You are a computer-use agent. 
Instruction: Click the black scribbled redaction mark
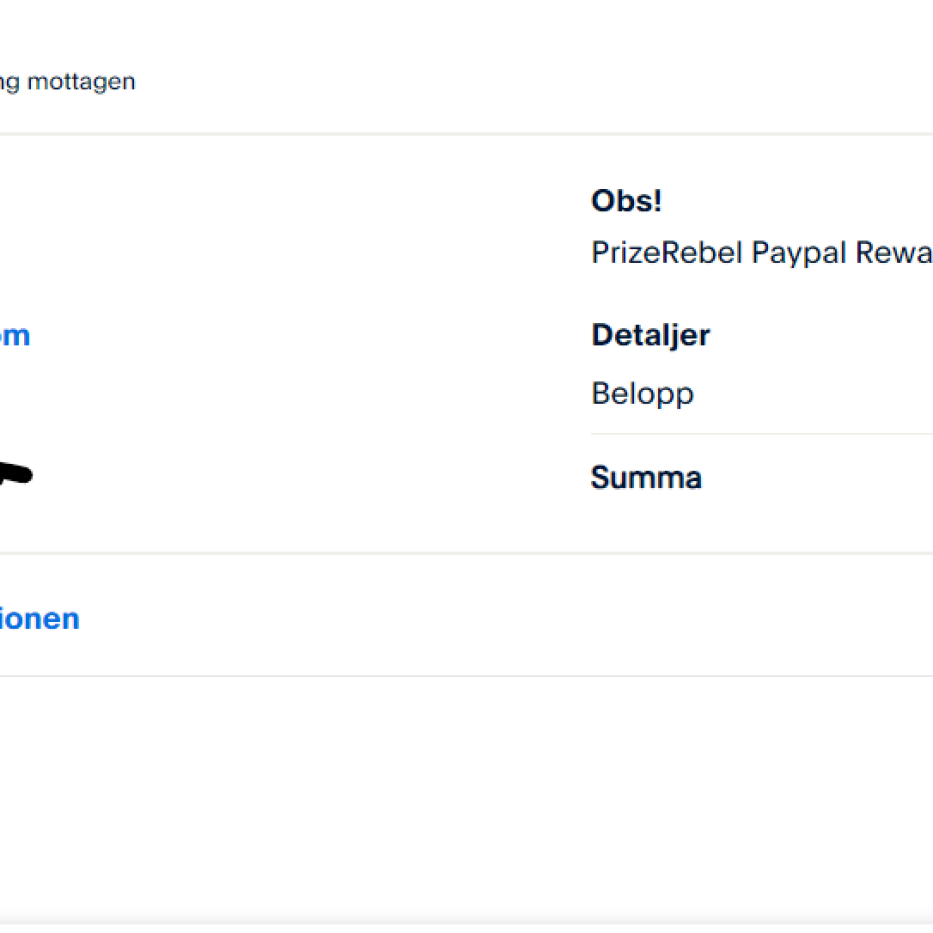click(x=14, y=475)
